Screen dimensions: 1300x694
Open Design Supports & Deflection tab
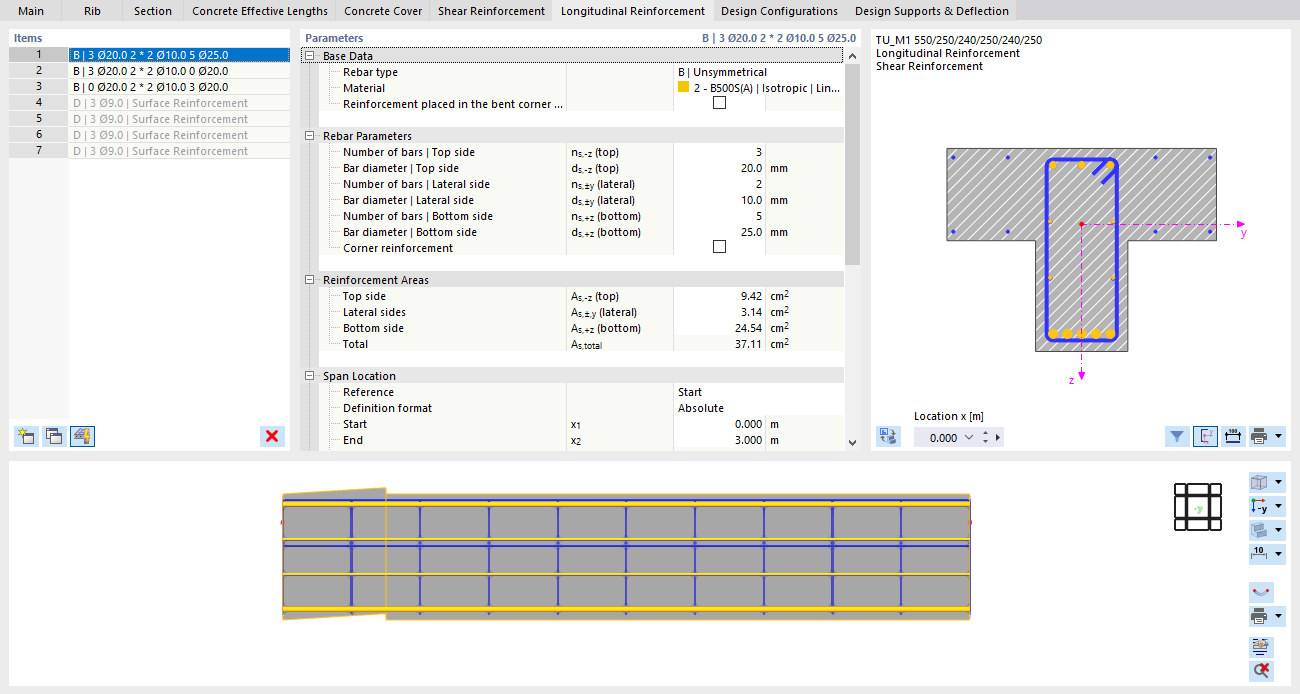931,11
